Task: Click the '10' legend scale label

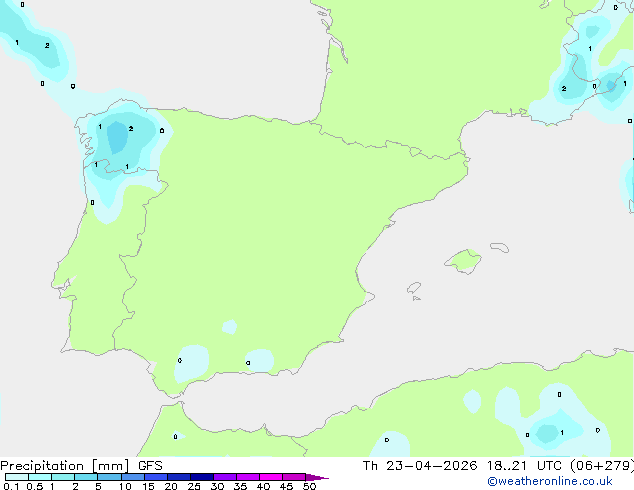Action: coord(125,486)
